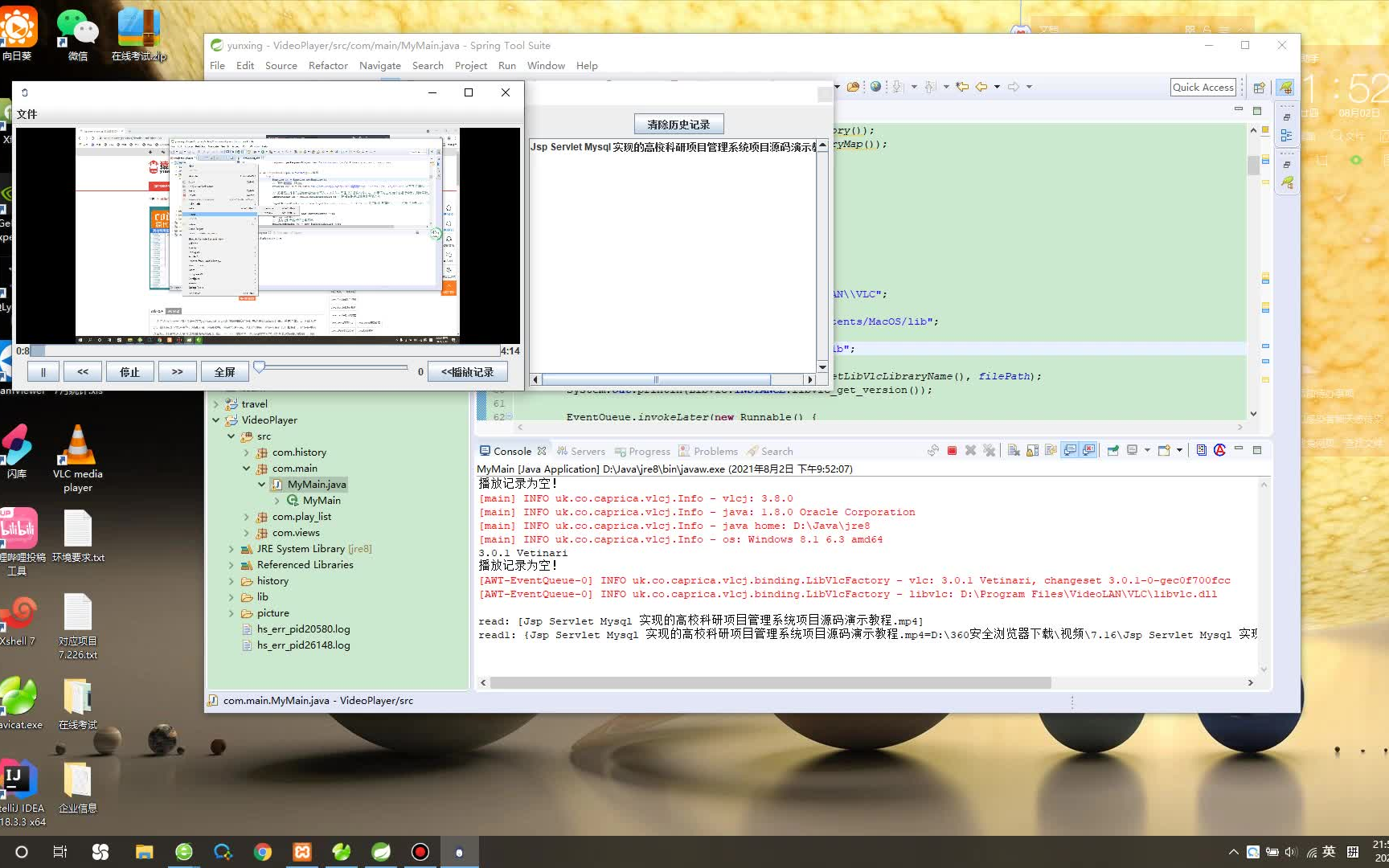The image size is (1389, 868).
Task: Click Remove All Terminated Launches icon
Action: pos(989,451)
